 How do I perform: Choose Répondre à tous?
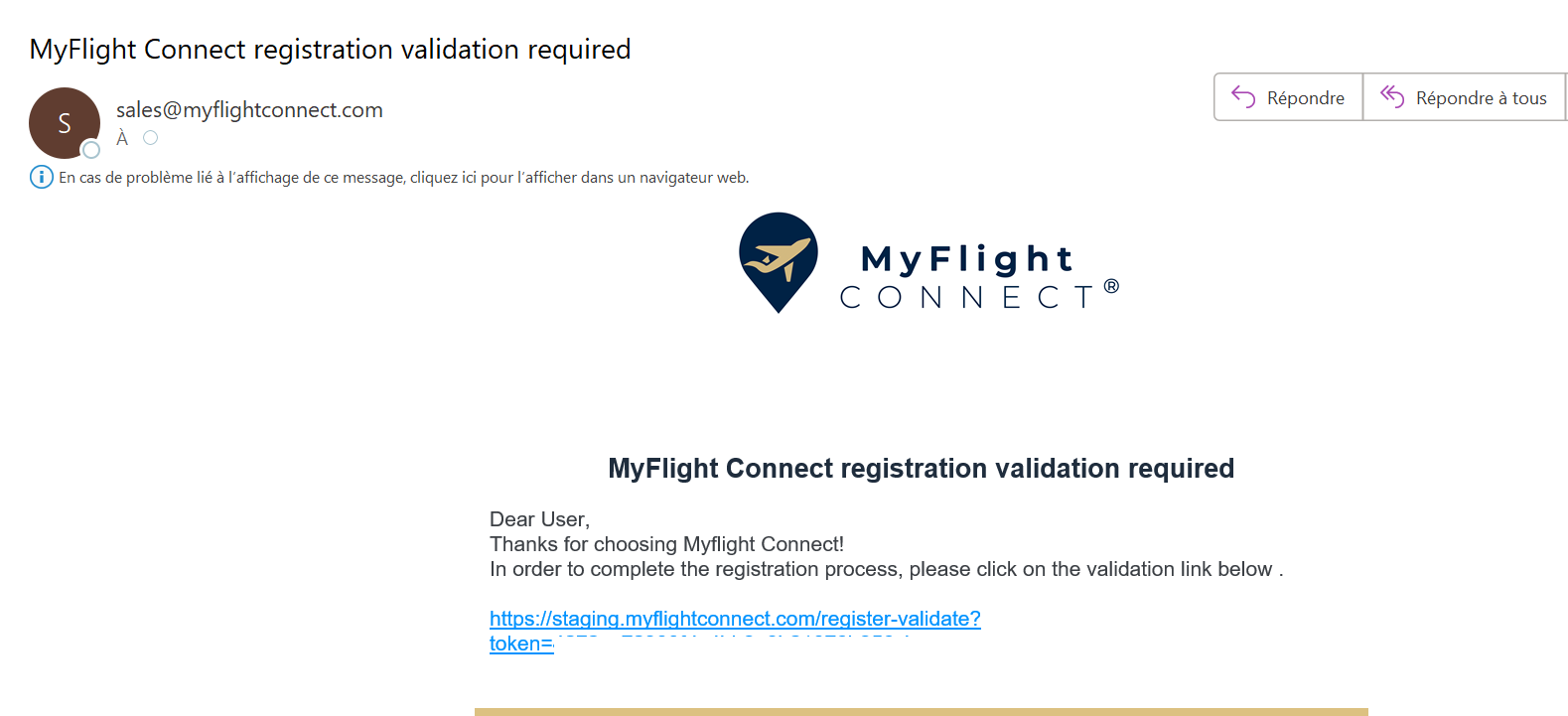pyautogui.click(x=1465, y=97)
